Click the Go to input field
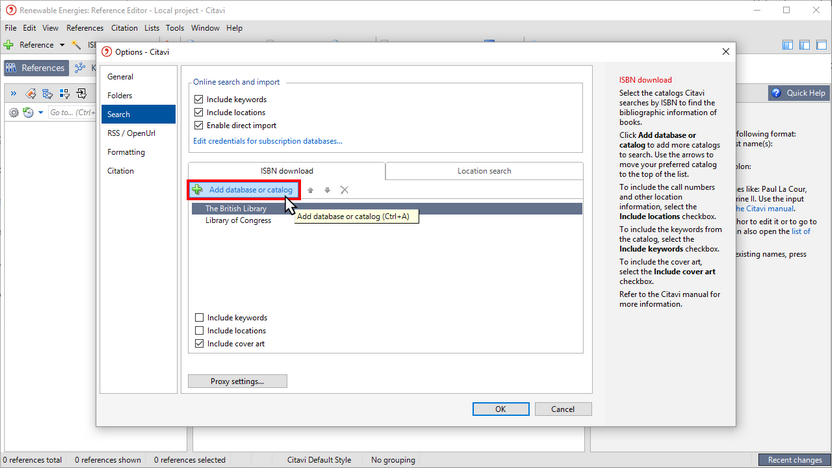This screenshot has width=832, height=468. (72, 112)
